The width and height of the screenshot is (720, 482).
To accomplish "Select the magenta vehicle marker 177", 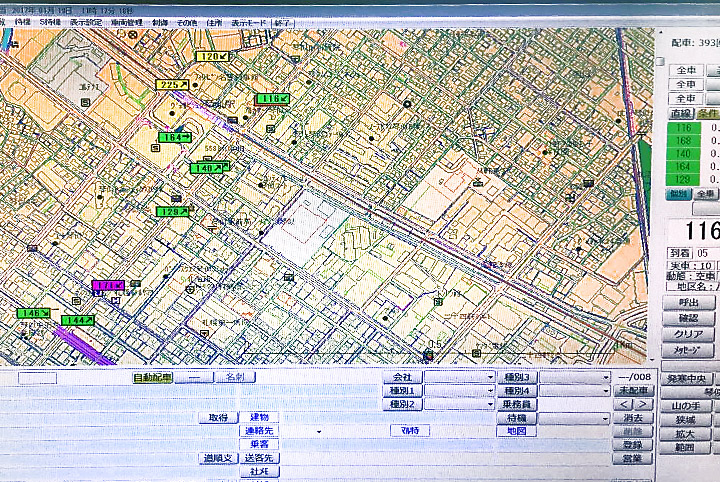I will pos(108,285).
